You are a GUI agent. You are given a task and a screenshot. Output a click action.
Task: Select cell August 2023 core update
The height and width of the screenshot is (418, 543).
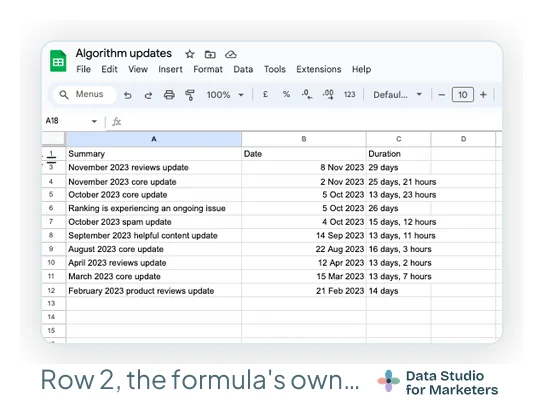click(153, 249)
